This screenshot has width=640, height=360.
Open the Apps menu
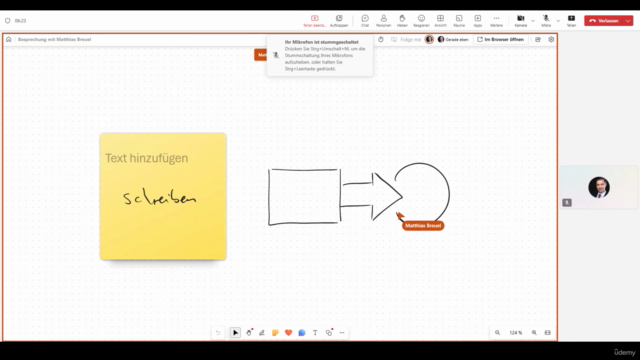478,21
